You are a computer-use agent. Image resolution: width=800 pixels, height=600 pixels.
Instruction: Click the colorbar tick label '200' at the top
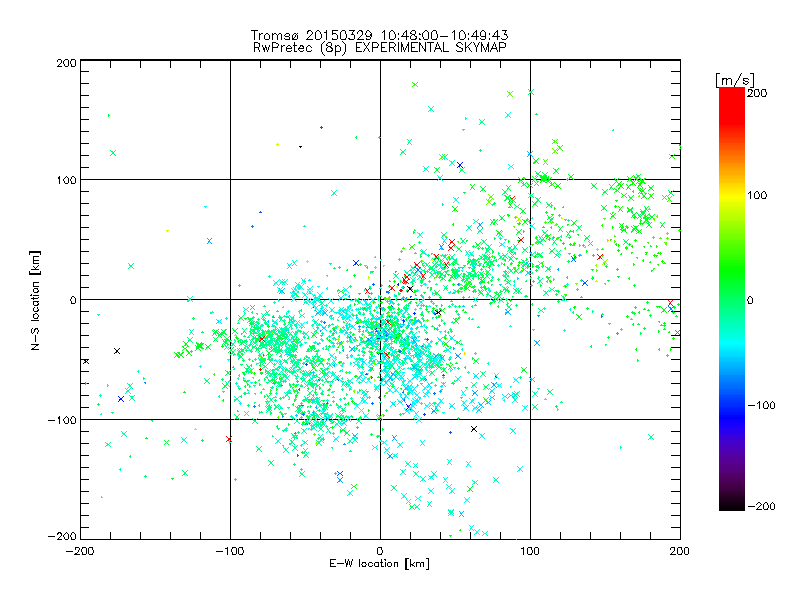pos(757,93)
